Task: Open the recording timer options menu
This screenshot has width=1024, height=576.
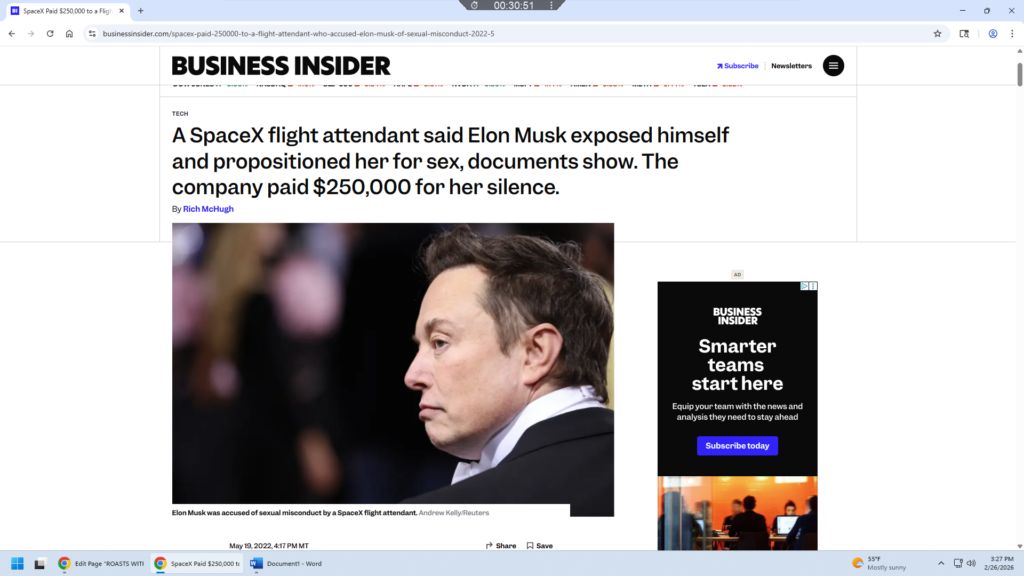Action: pyautogui.click(x=551, y=5)
